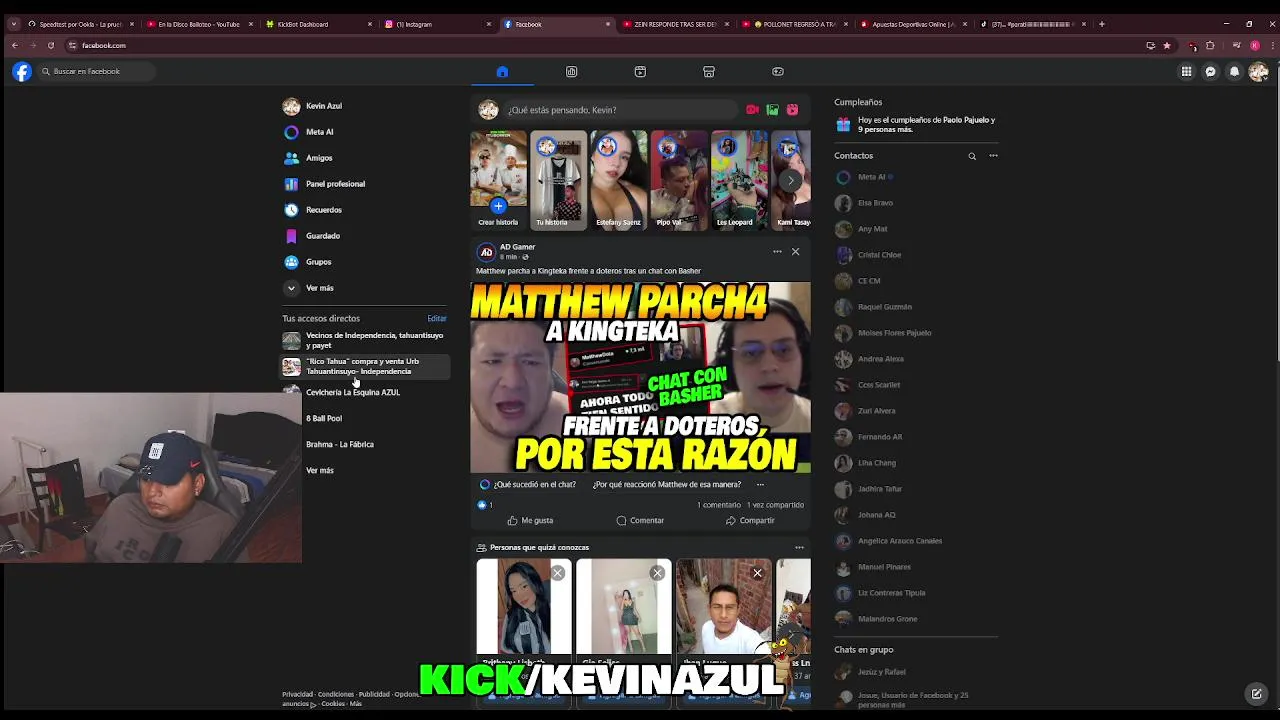The height and width of the screenshot is (720, 1280).
Task: Click the live video icon in composer
Action: pos(752,110)
